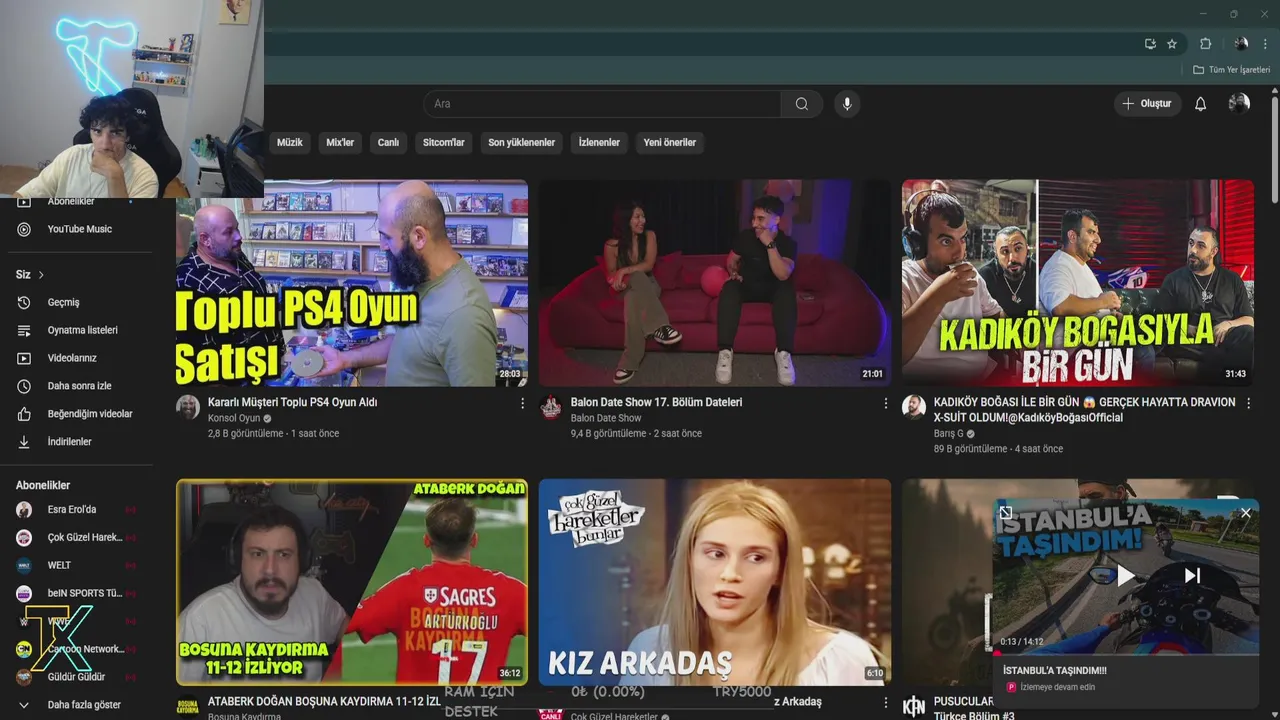Open Kadıköy Boğasıyla Bir Gün thumbnail
The height and width of the screenshot is (720, 1280).
(1078, 283)
